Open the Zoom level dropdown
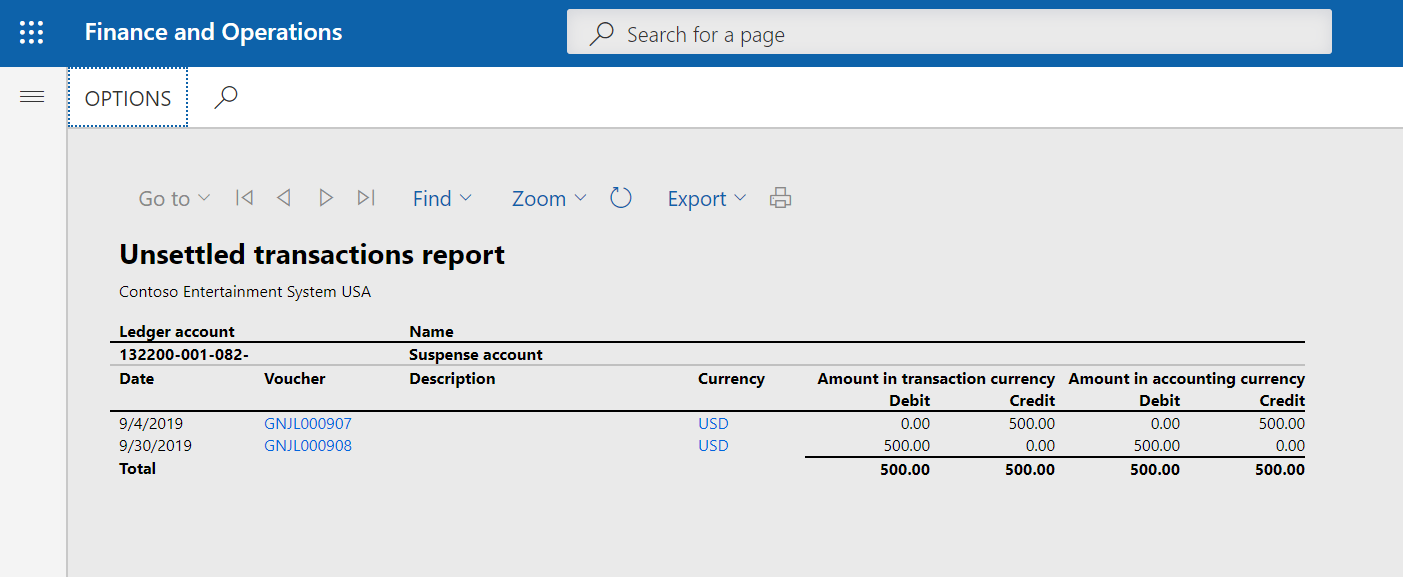 tap(549, 199)
